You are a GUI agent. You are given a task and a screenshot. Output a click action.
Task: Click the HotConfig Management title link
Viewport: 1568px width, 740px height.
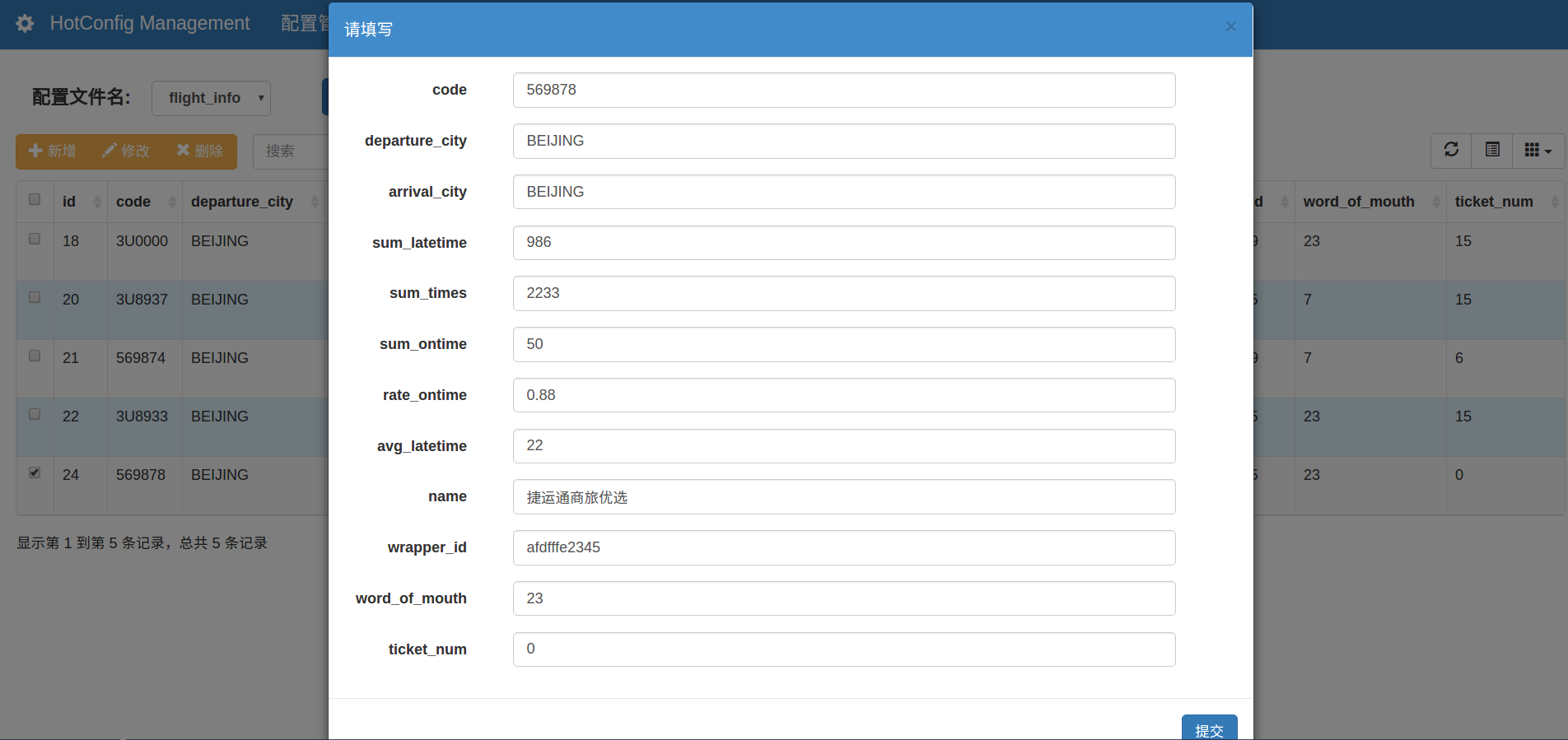(x=149, y=23)
